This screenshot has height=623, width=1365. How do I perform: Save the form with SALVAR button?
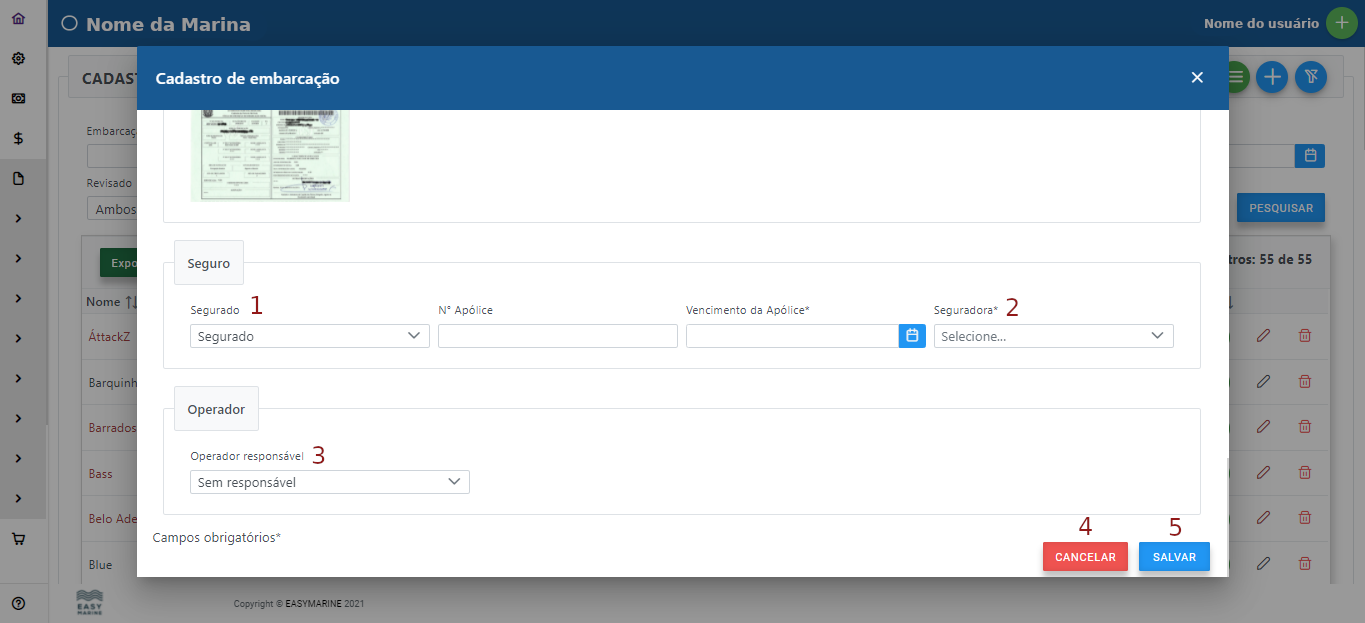click(x=1174, y=557)
